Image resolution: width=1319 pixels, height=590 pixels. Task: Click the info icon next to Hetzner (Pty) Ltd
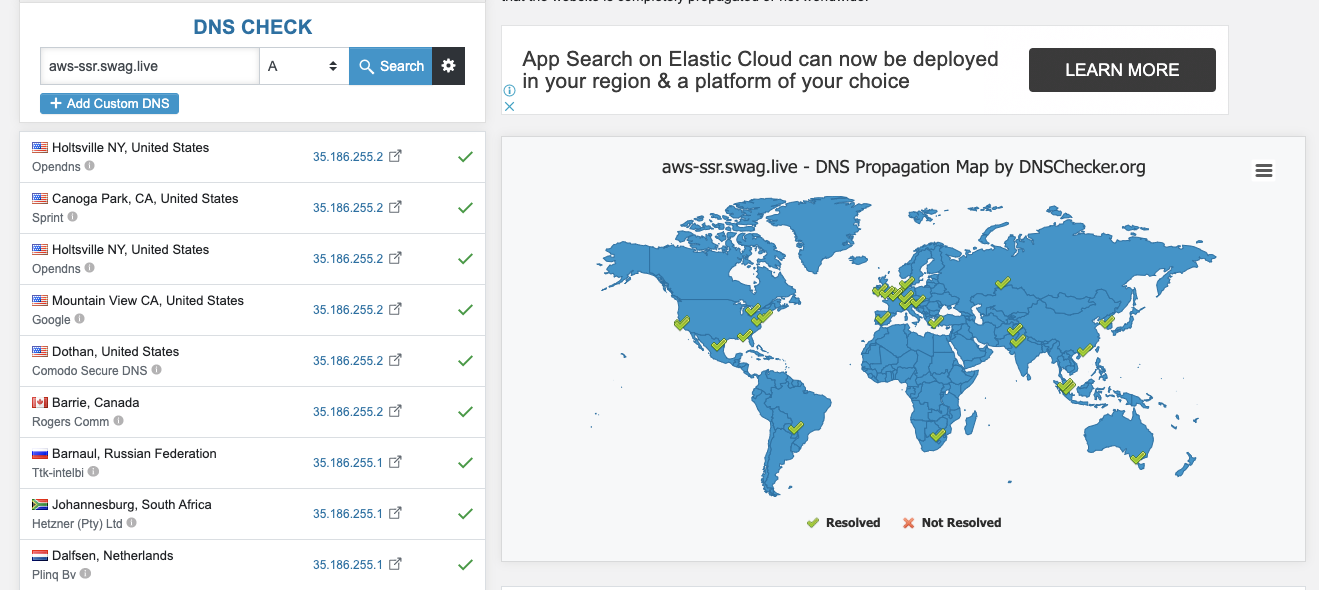pyautogui.click(x=131, y=523)
